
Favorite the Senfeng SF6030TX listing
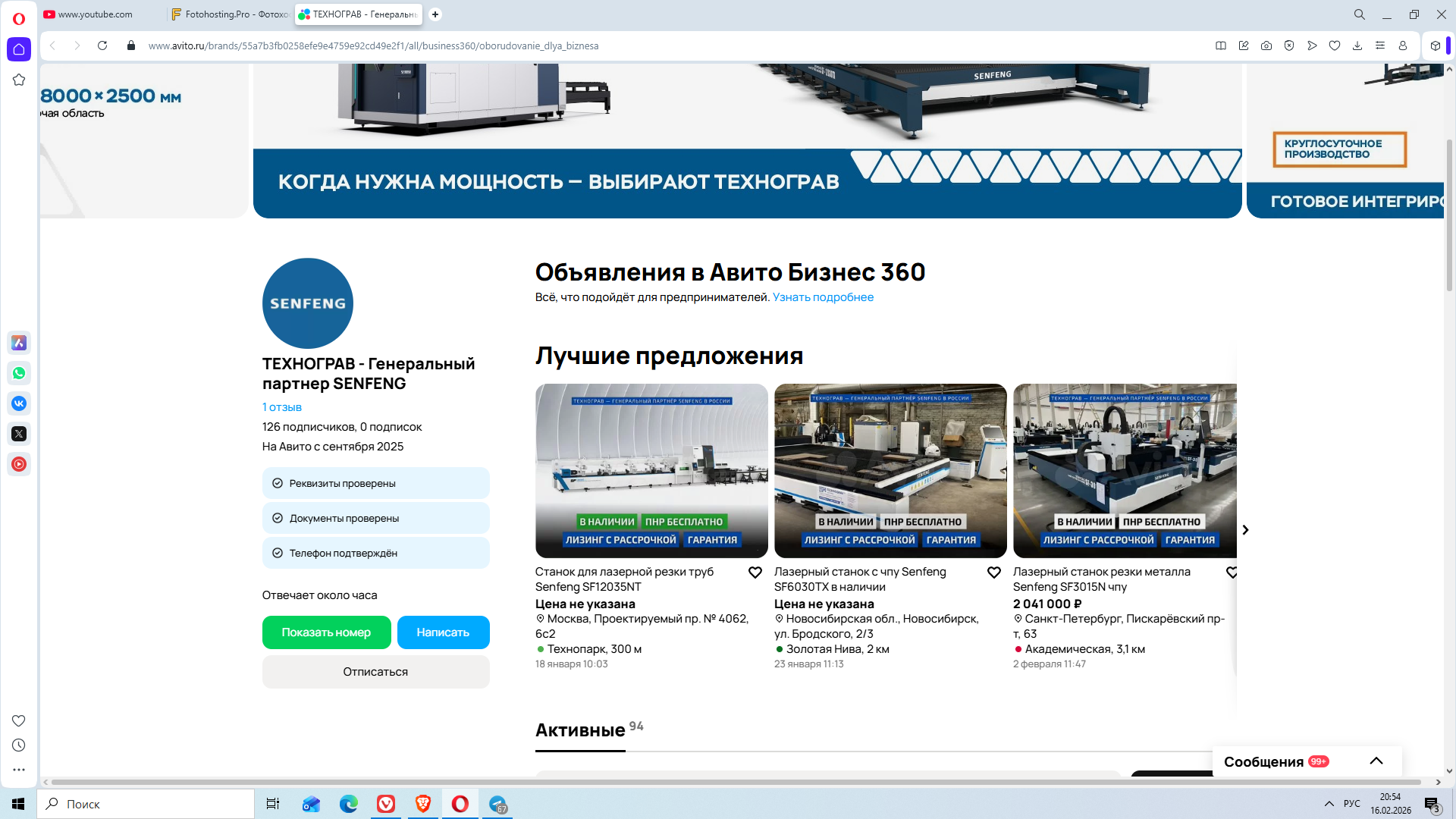(993, 573)
